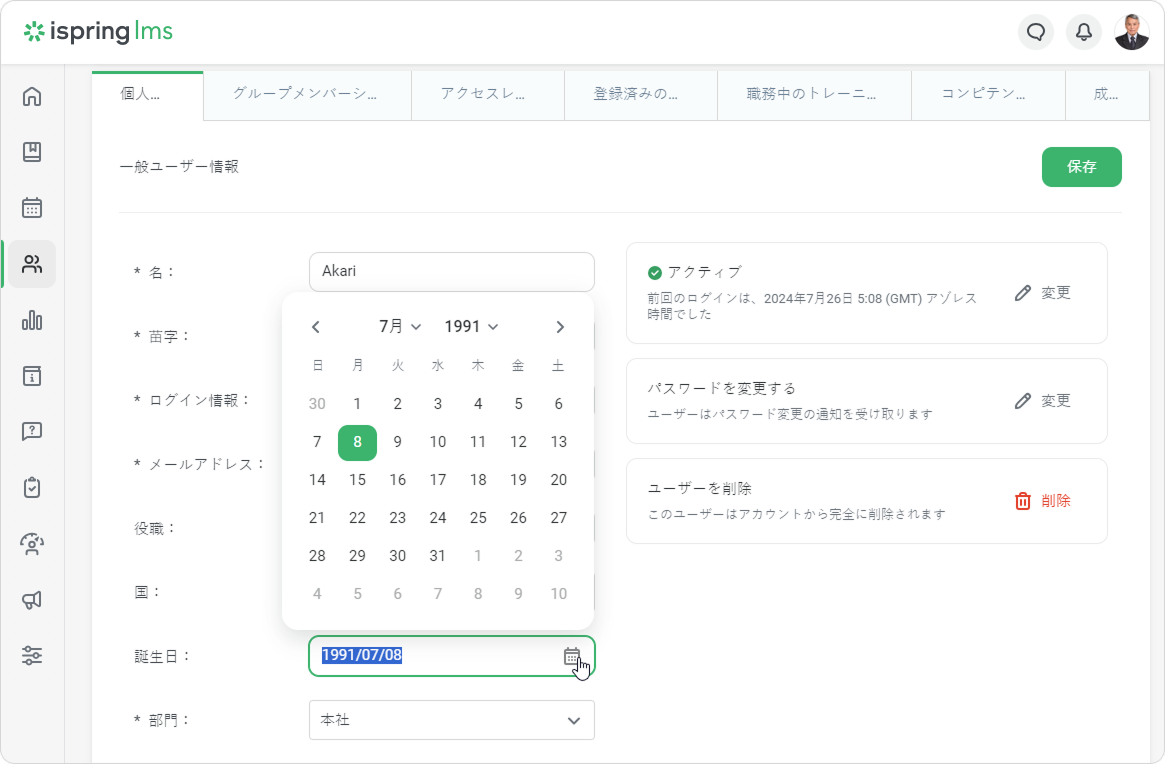Viewport: 1165px width, 764px height.
Task: Open the settings sliders icon in the sidebar
Action: click(x=32, y=656)
